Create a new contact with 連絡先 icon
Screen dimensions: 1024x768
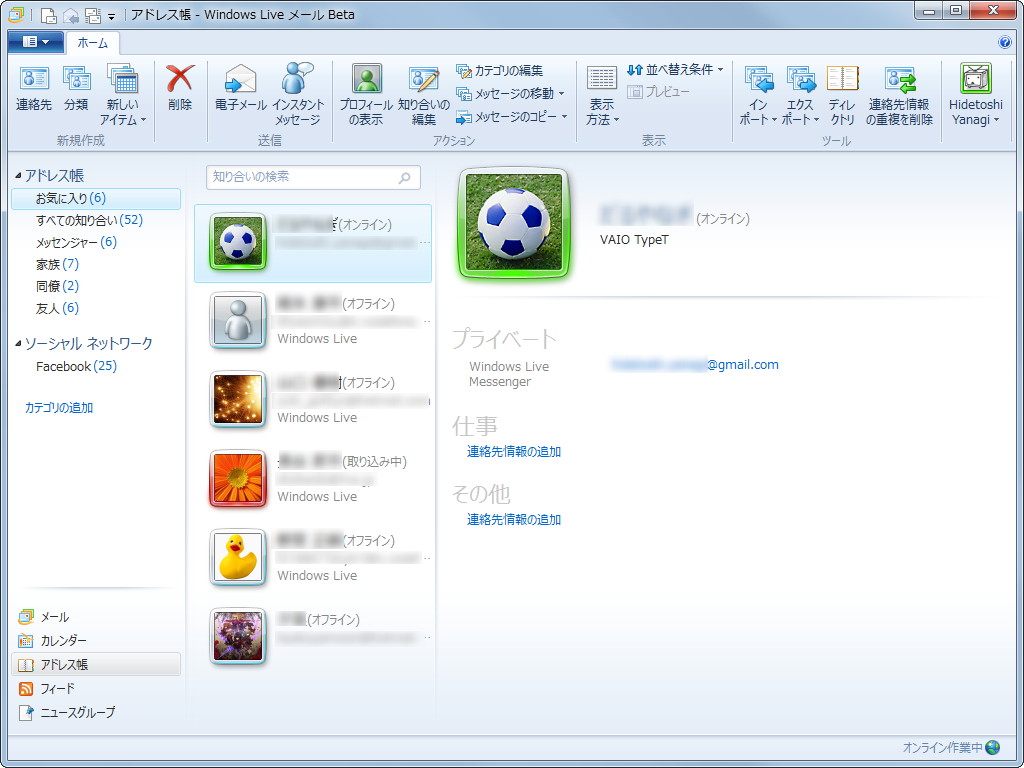[x=34, y=88]
